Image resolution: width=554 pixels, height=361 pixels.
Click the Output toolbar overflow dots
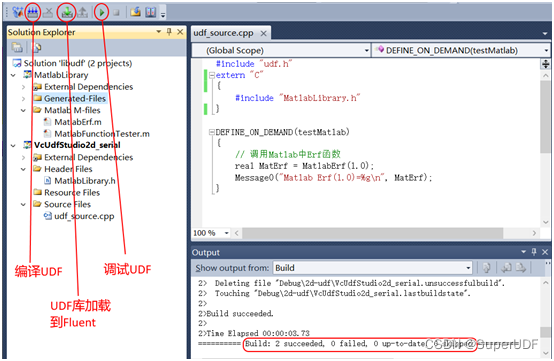547,263
